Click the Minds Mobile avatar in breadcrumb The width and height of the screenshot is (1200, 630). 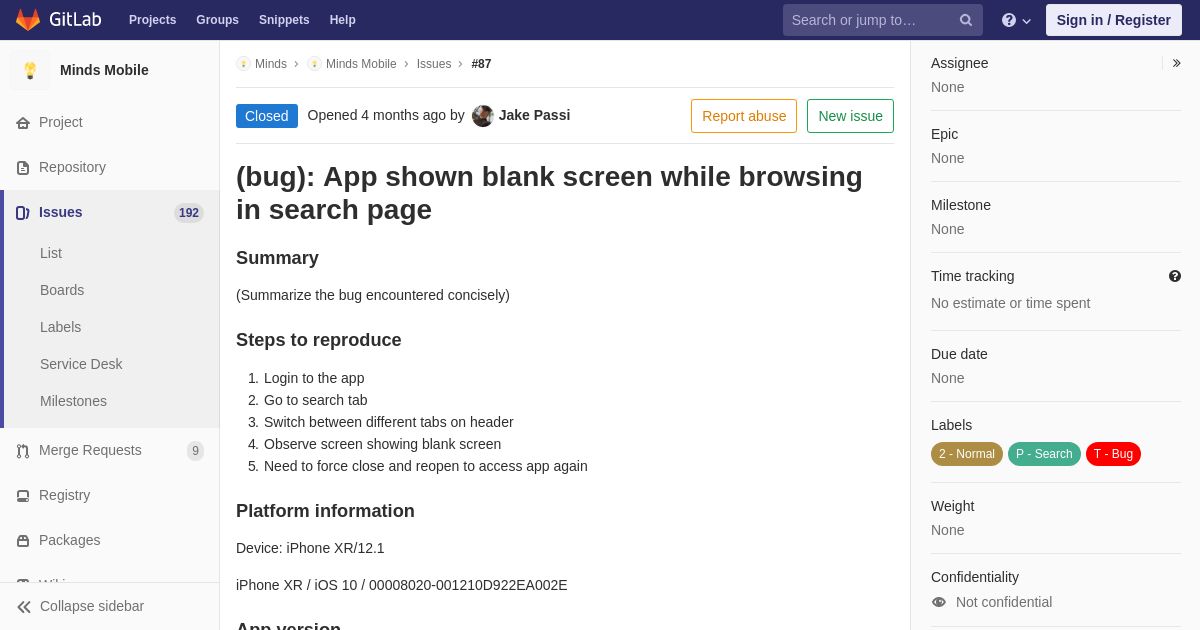[x=314, y=64]
